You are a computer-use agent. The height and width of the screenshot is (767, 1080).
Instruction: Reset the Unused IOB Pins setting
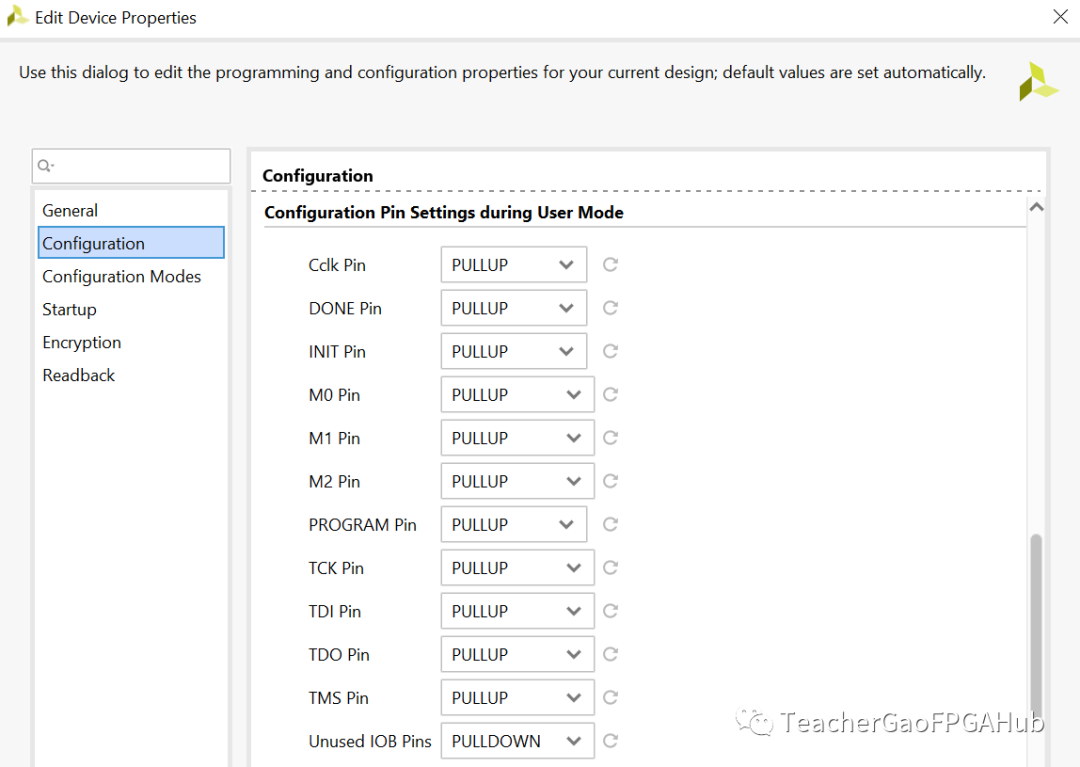[x=610, y=741]
